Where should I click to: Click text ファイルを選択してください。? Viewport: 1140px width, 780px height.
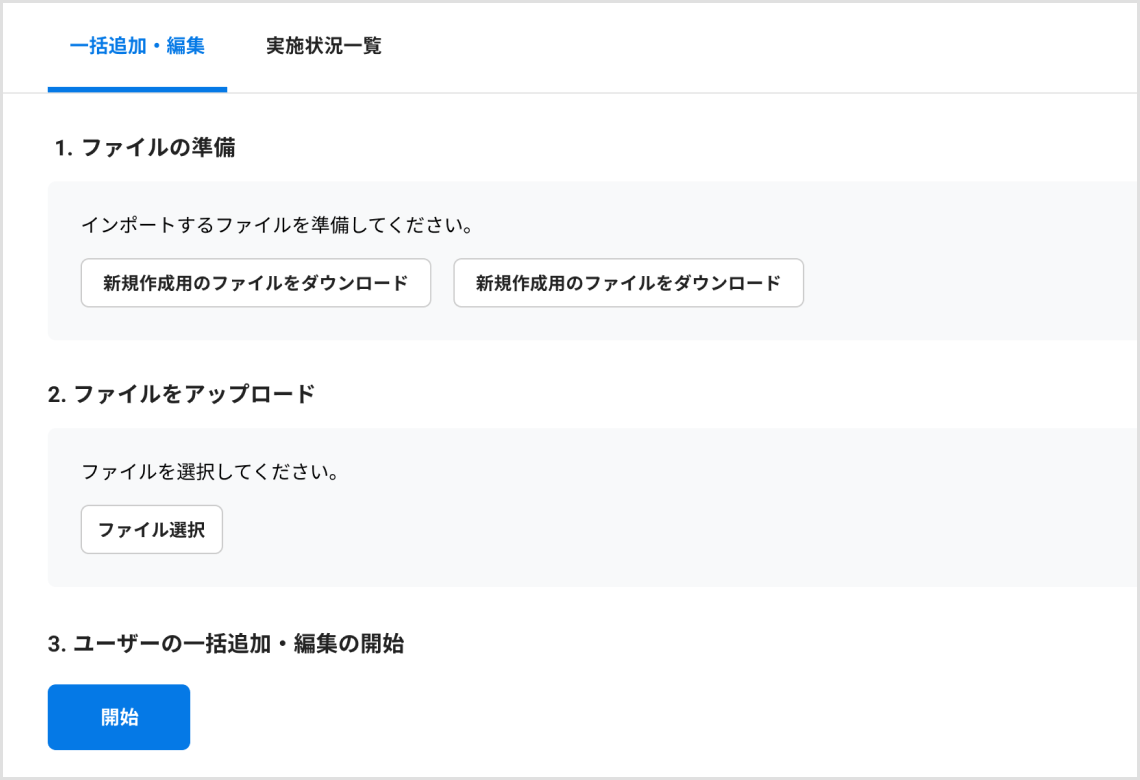click(x=210, y=472)
